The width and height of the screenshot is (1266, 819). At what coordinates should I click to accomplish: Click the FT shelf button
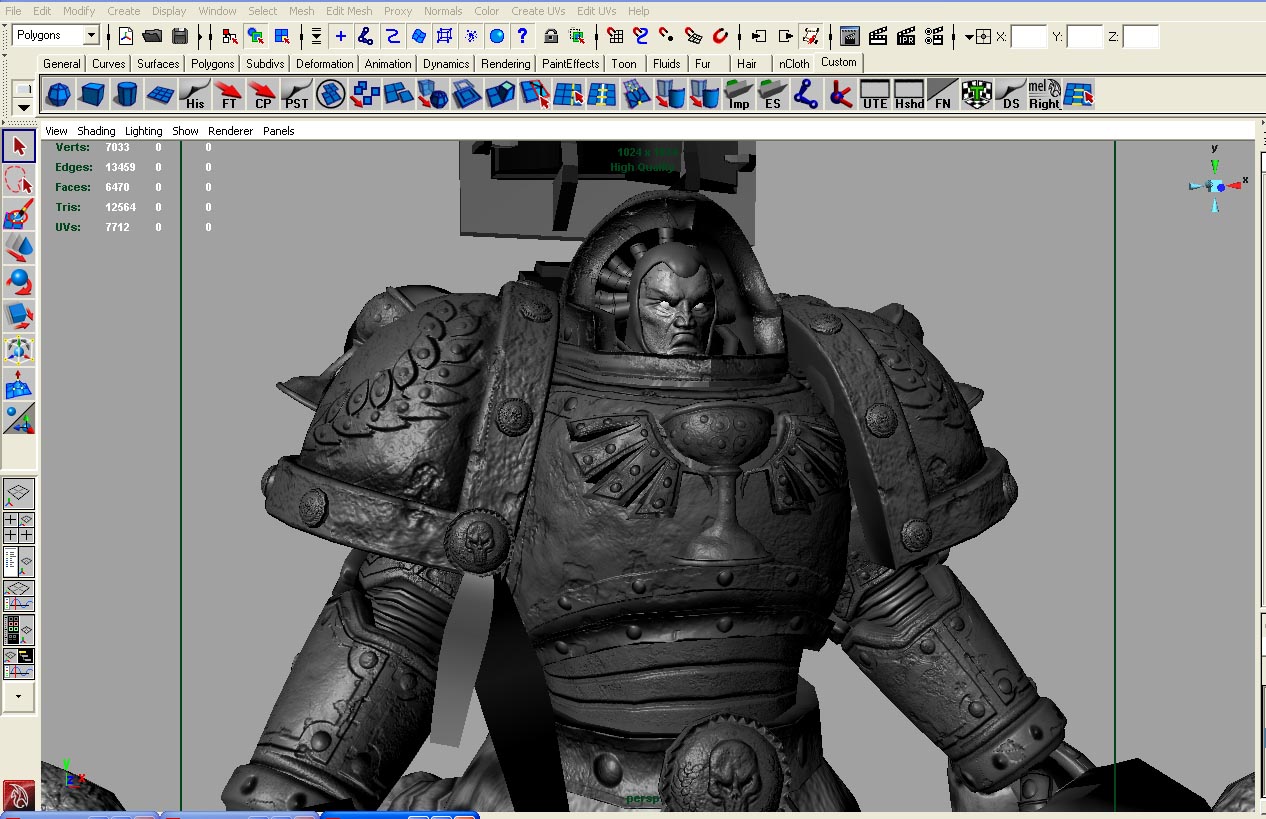pos(229,95)
